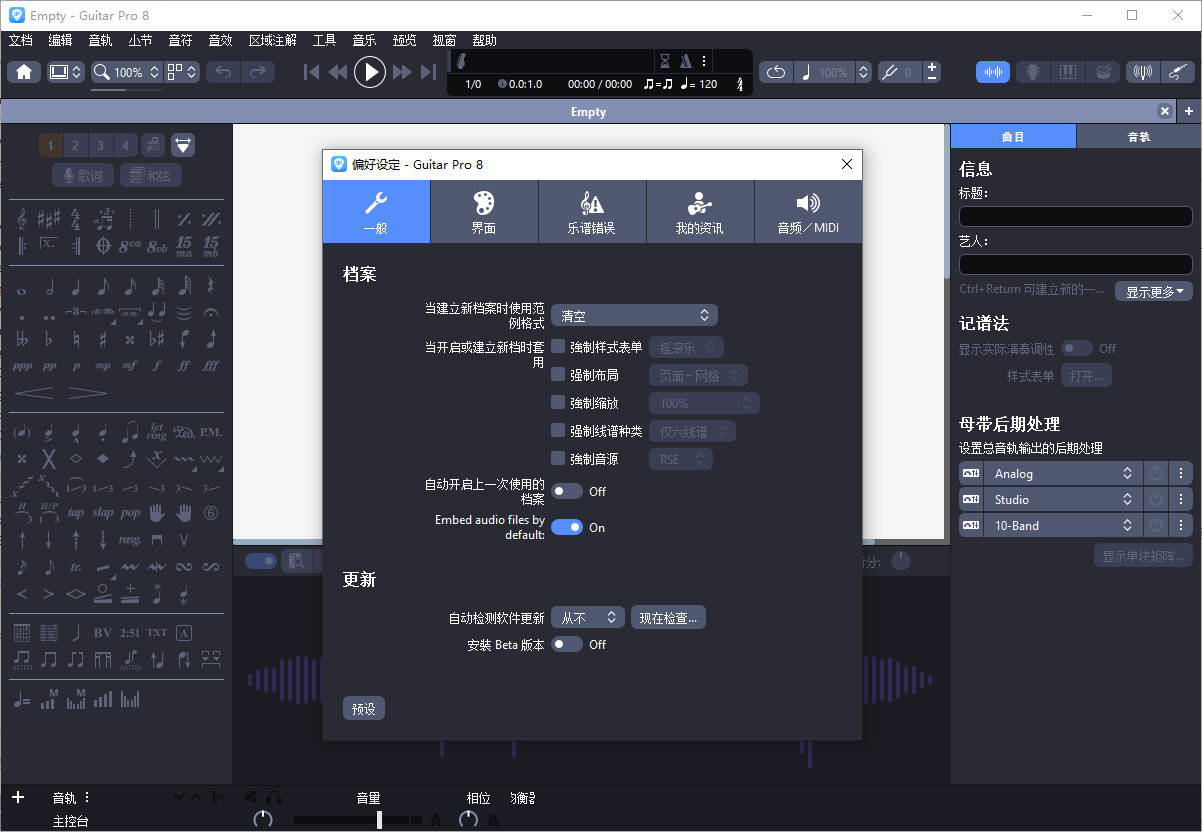Start playback with the Play button
The image size is (1202, 832).
(x=370, y=72)
